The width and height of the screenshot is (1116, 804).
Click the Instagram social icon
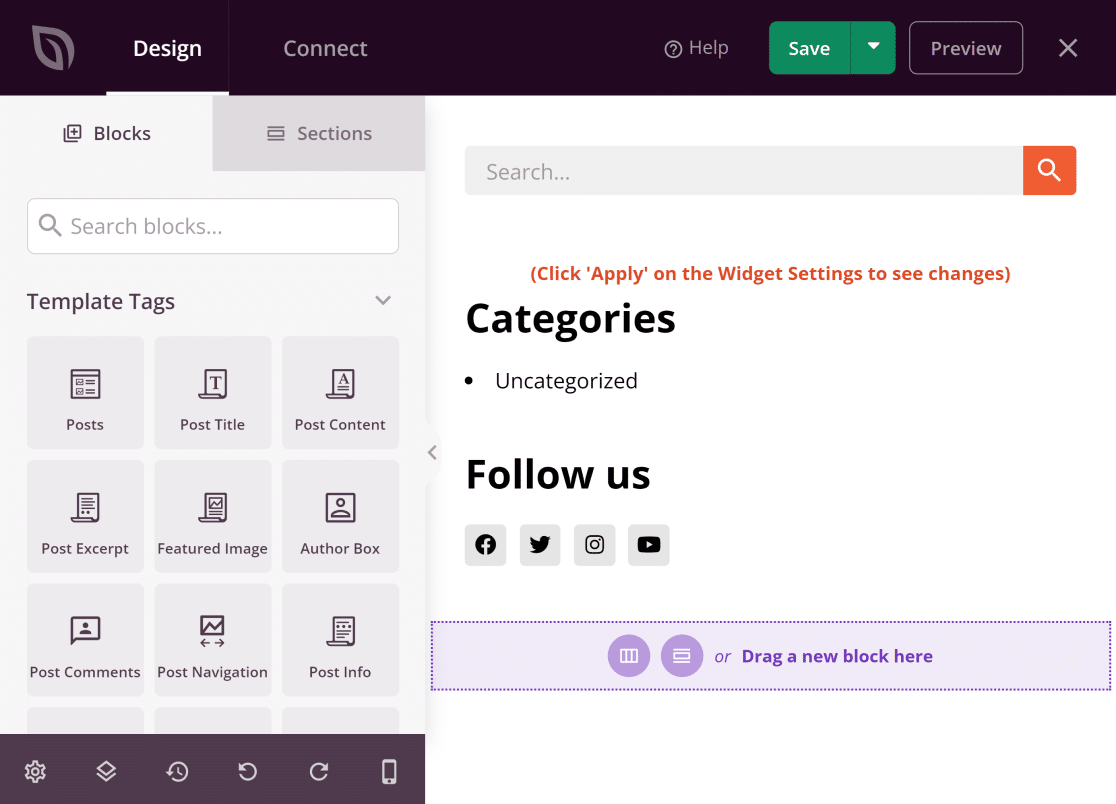click(594, 545)
